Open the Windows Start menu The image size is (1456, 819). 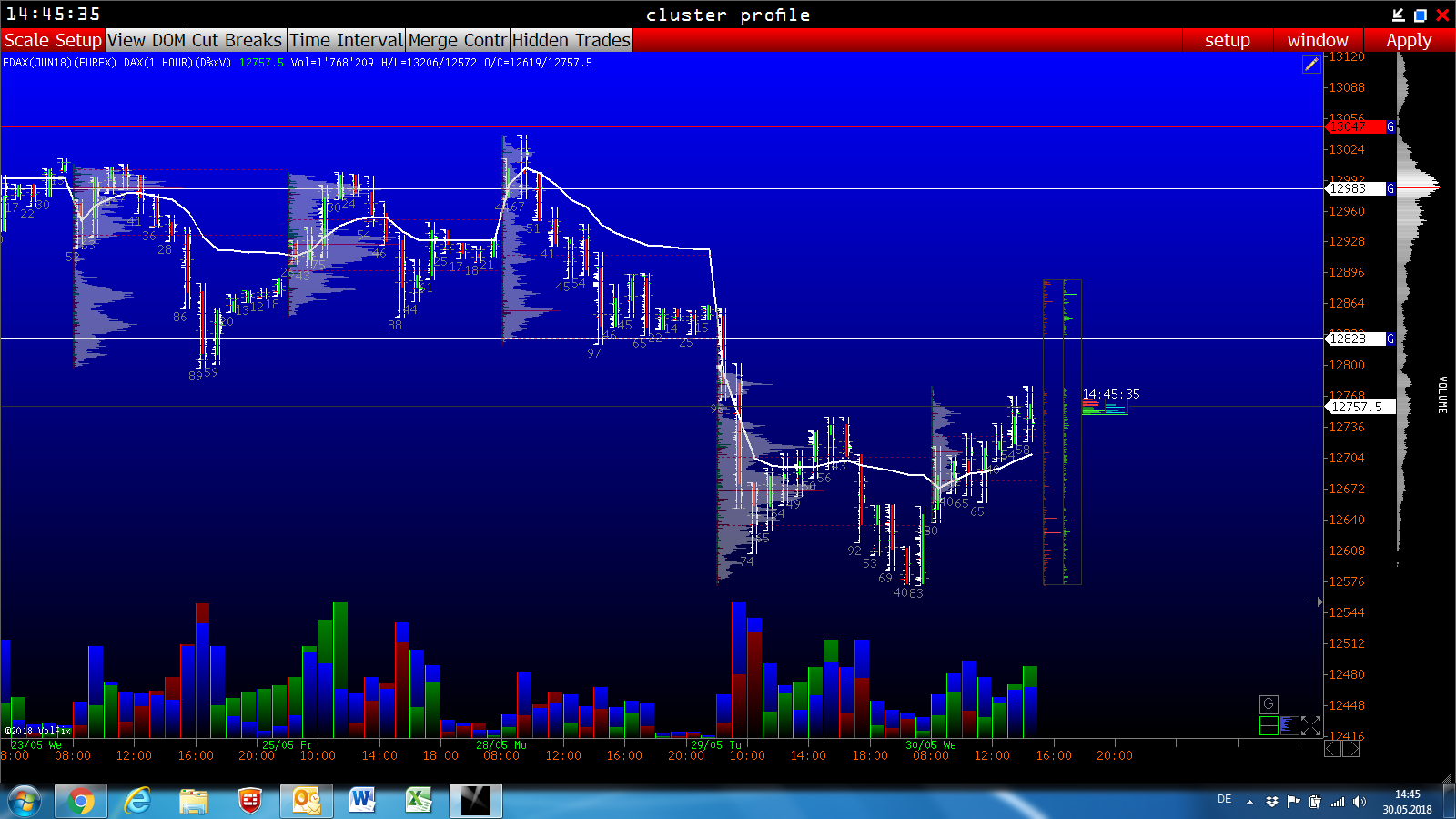tap(25, 801)
